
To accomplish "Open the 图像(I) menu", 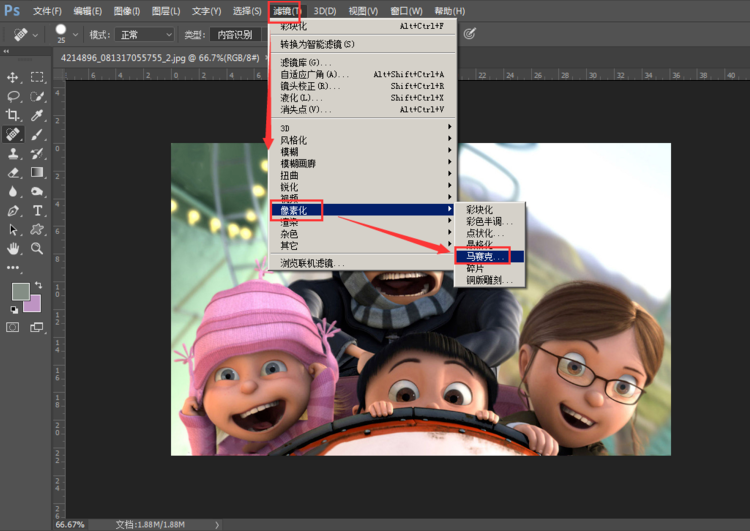I will click(127, 11).
